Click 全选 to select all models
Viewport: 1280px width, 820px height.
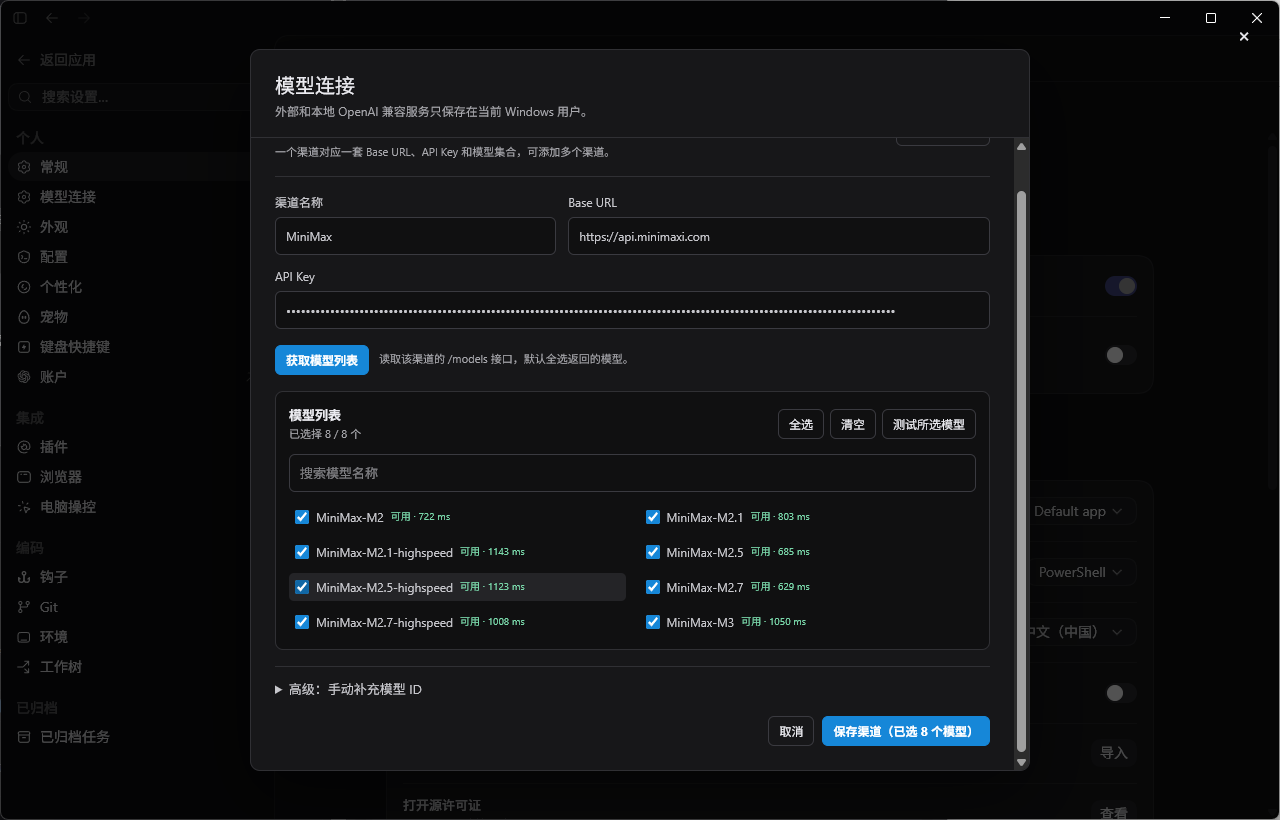[x=801, y=424]
